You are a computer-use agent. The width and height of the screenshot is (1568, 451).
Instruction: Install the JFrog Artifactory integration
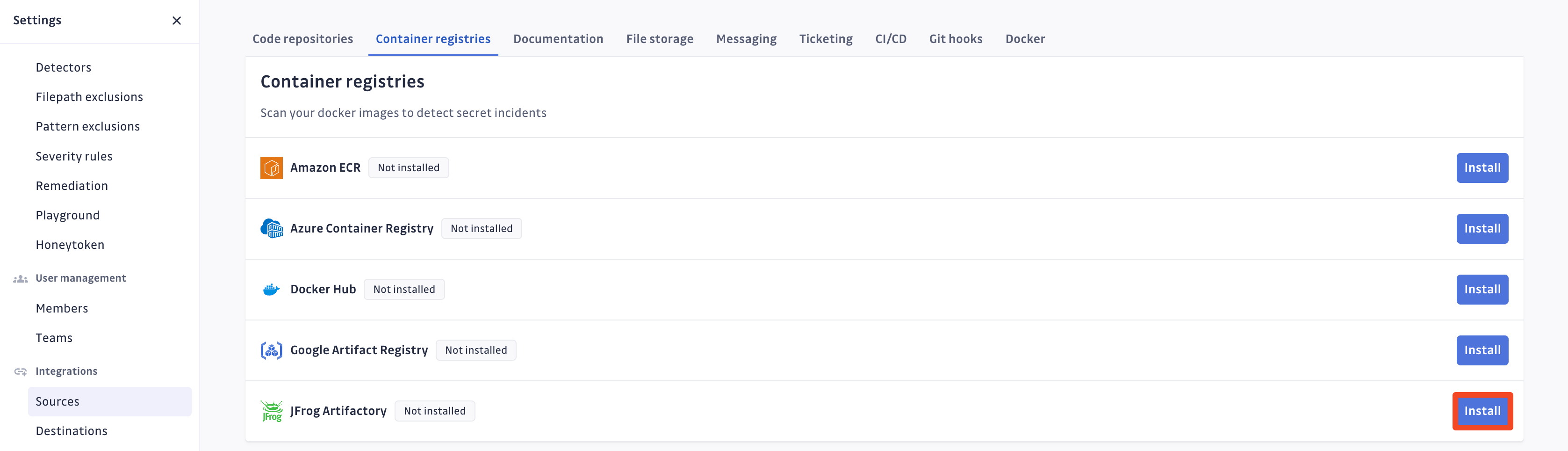coord(1482,411)
